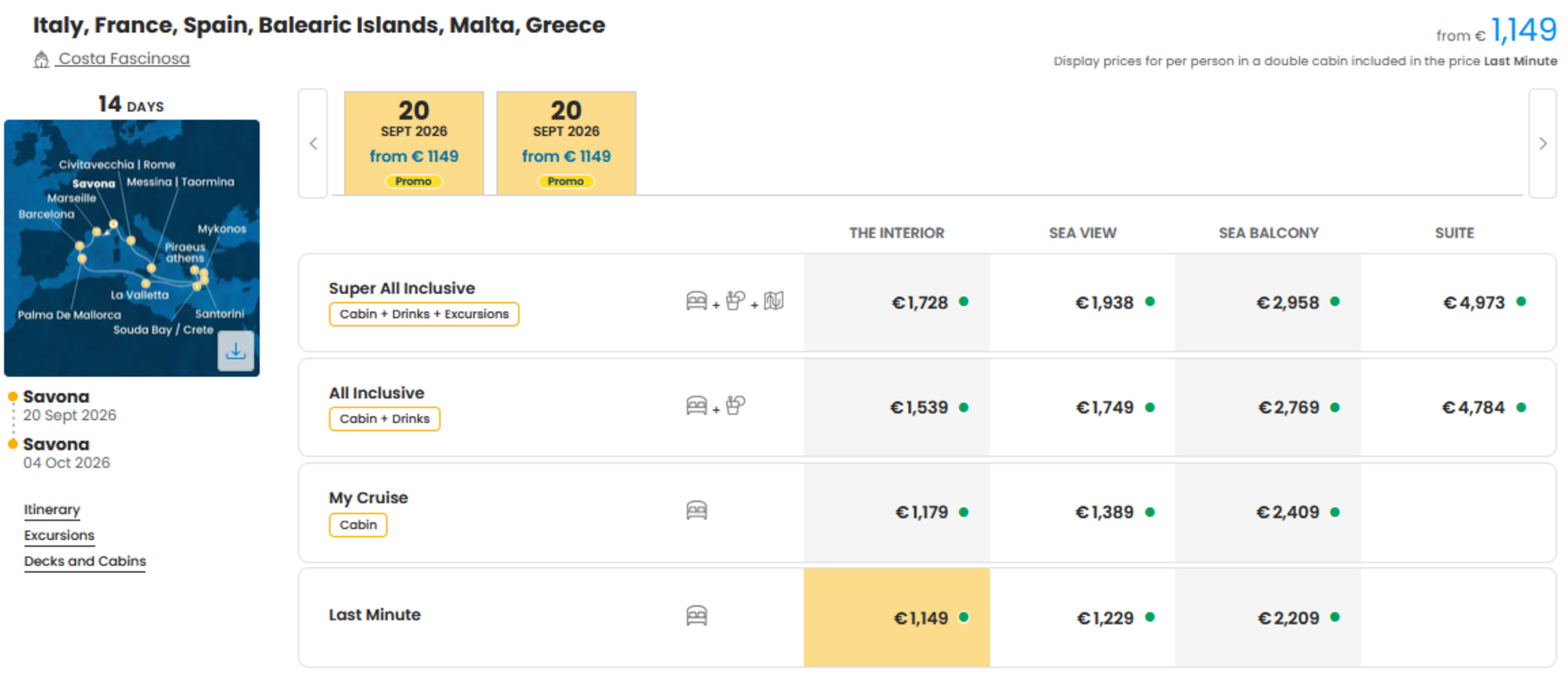Click the drinks icon in All Inclusive row
Viewport: 1568px width, 676px height.
tap(735, 406)
